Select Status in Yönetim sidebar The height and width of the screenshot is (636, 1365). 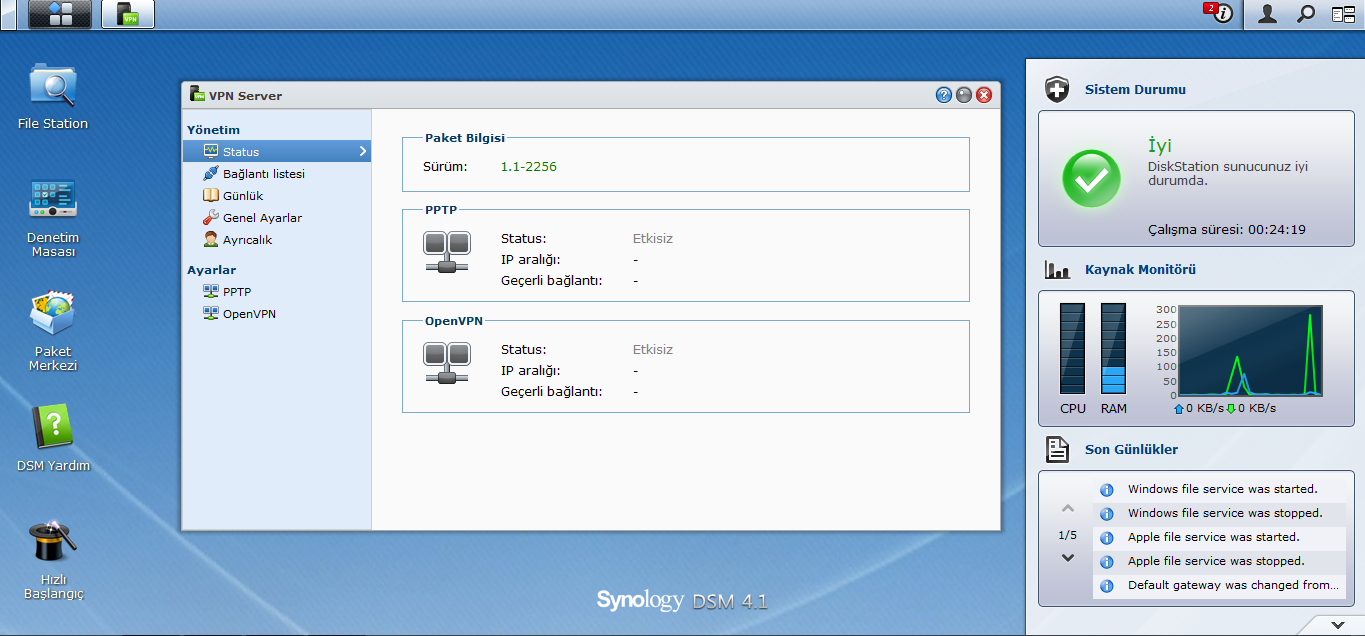[241, 152]
